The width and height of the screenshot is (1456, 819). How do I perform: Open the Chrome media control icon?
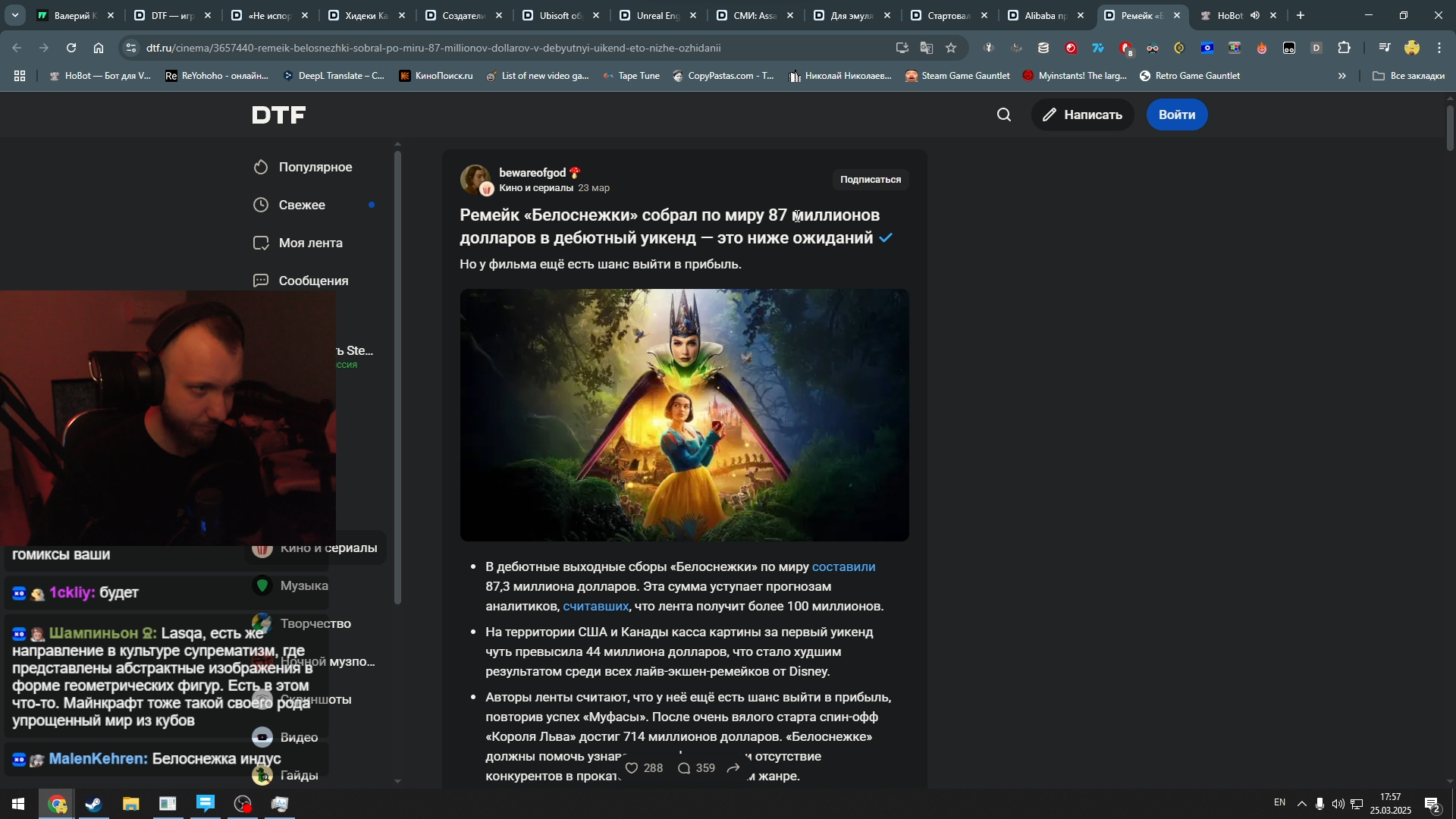(x=1385, y=48)
